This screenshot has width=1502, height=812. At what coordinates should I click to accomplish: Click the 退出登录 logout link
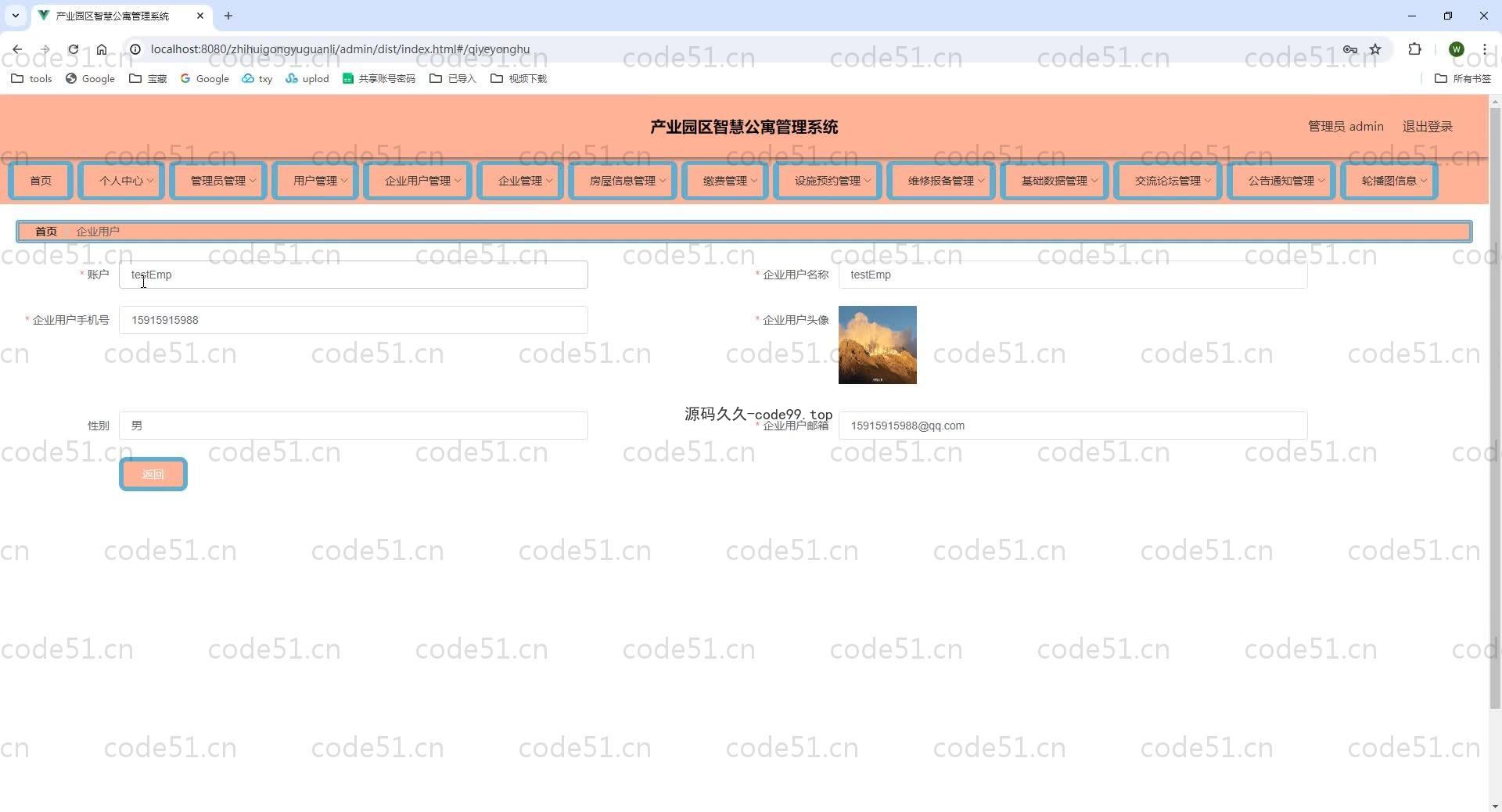pos(1427,127)
